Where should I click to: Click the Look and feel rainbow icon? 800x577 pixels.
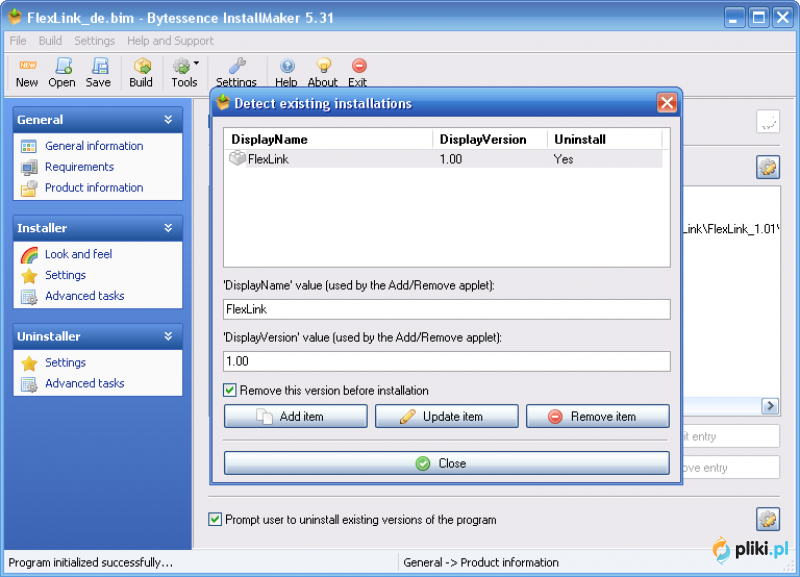coord(29,255)
